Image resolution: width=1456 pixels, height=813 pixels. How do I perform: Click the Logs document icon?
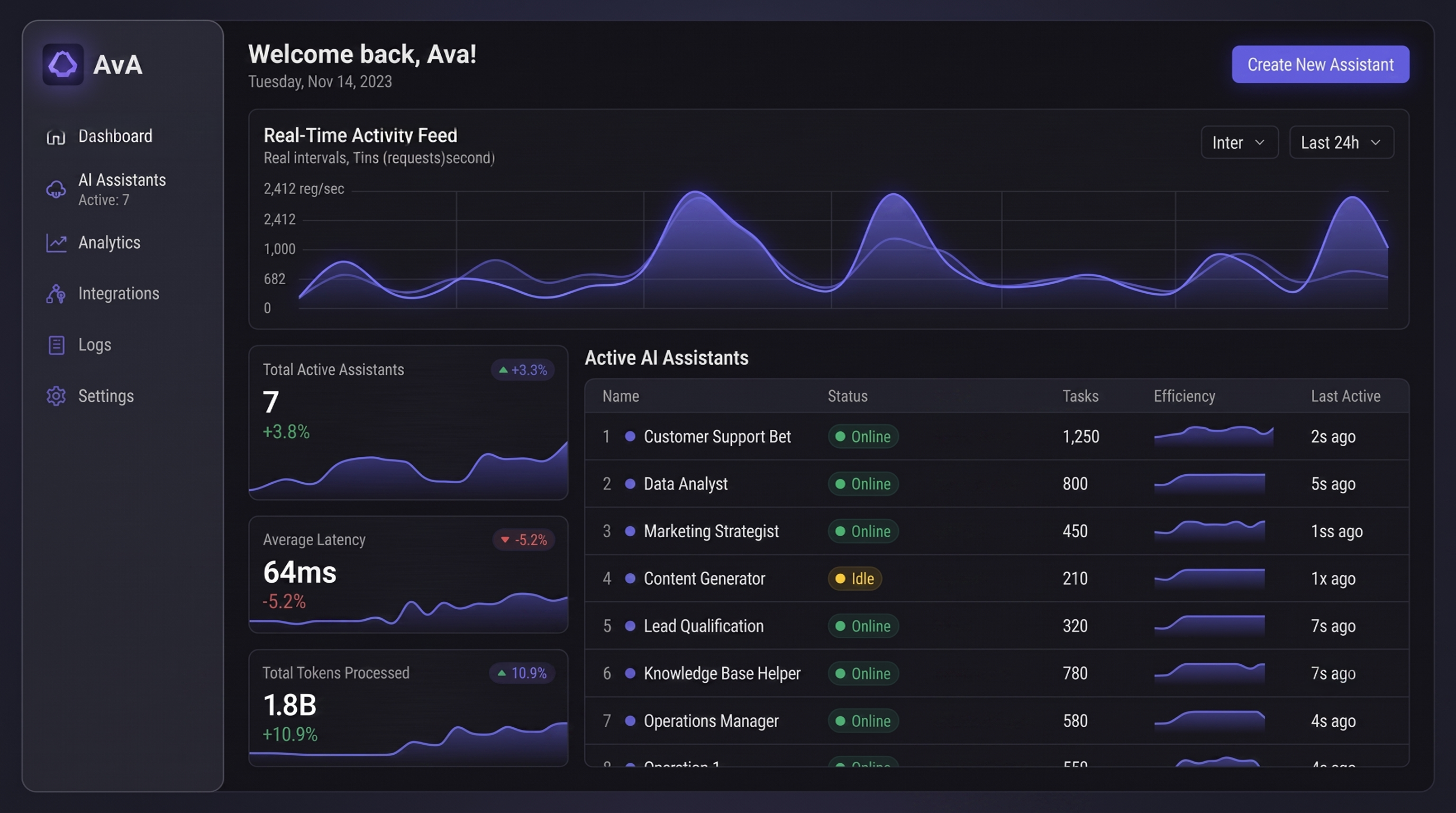tap(56, 346)
